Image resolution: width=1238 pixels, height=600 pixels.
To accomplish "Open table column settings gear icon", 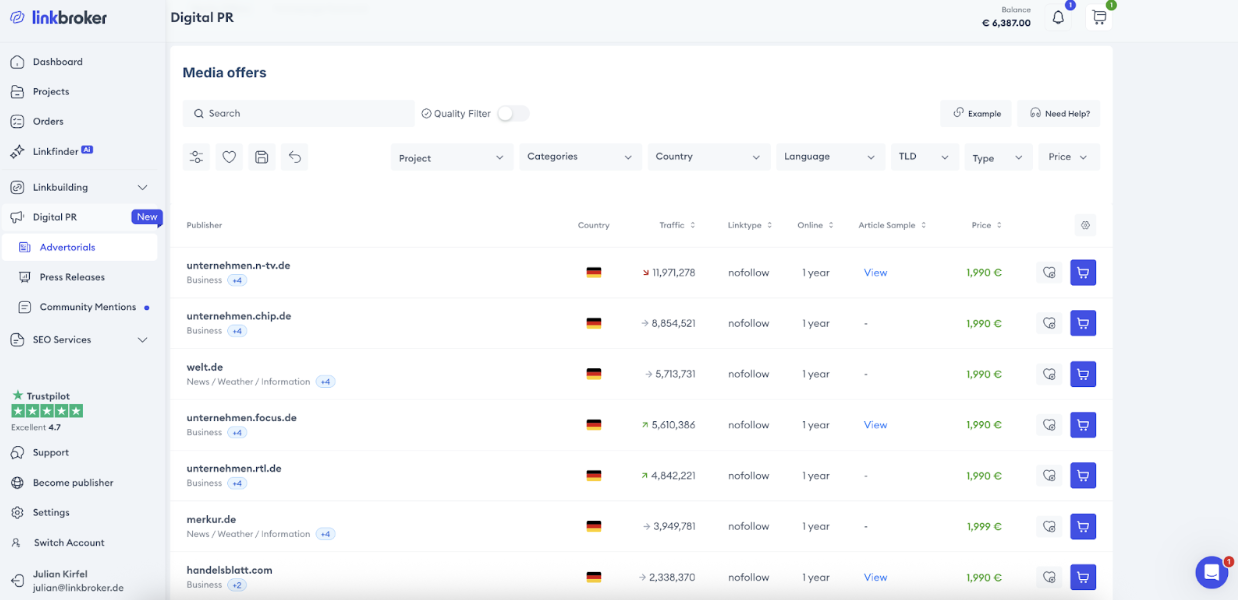I will [x=1085, y=226].
